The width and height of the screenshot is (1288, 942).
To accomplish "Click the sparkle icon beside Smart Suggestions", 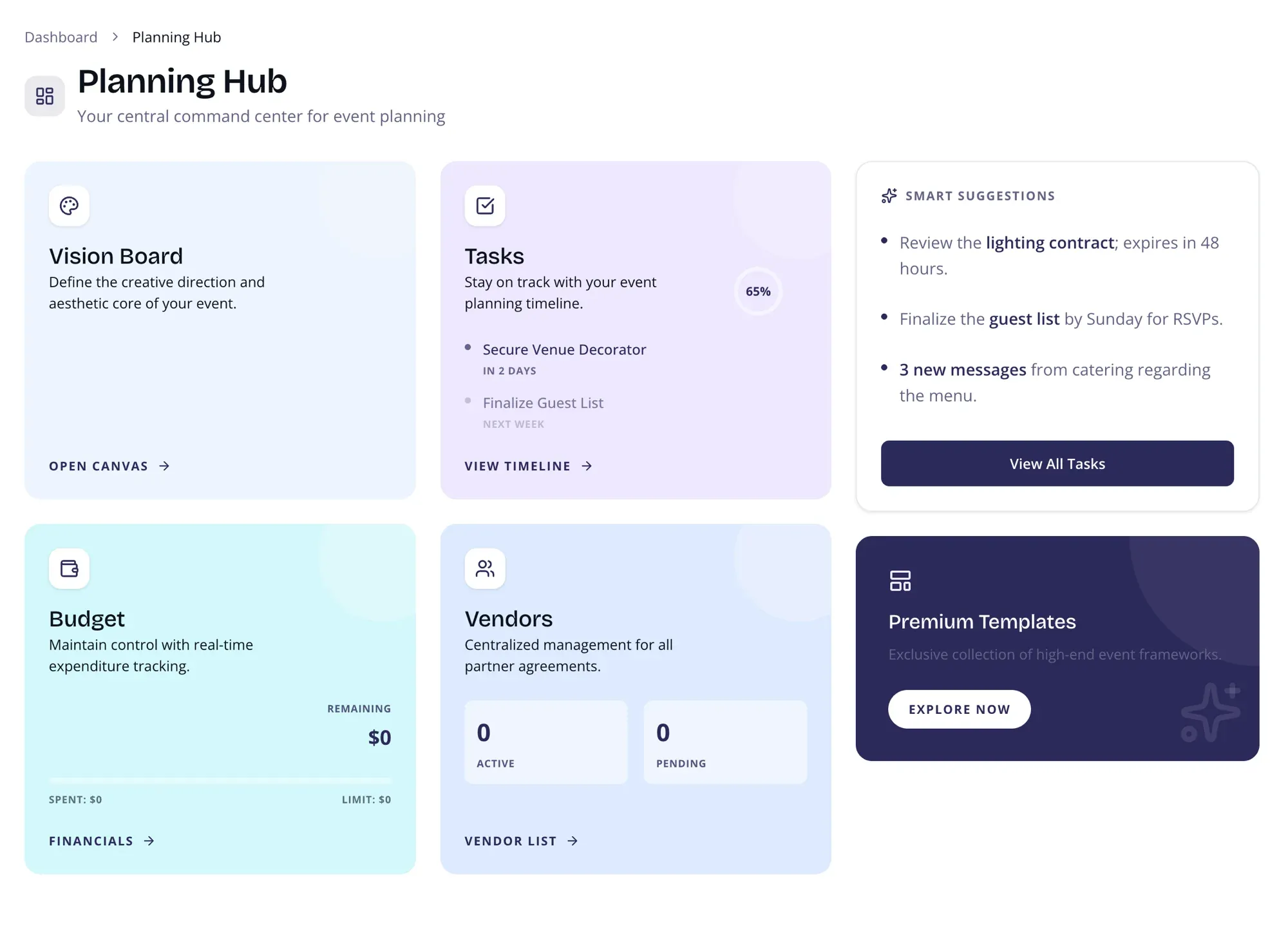I will 888,195.
